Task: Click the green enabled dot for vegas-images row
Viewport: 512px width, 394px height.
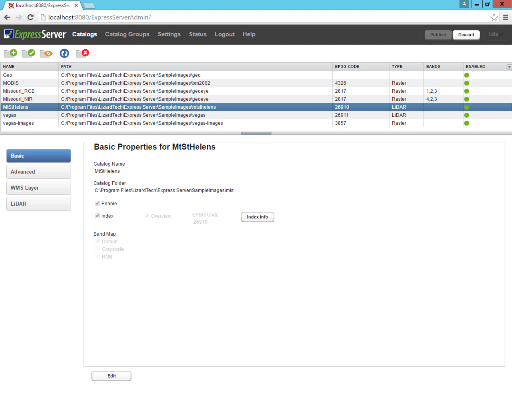Action: click(466, 123)
